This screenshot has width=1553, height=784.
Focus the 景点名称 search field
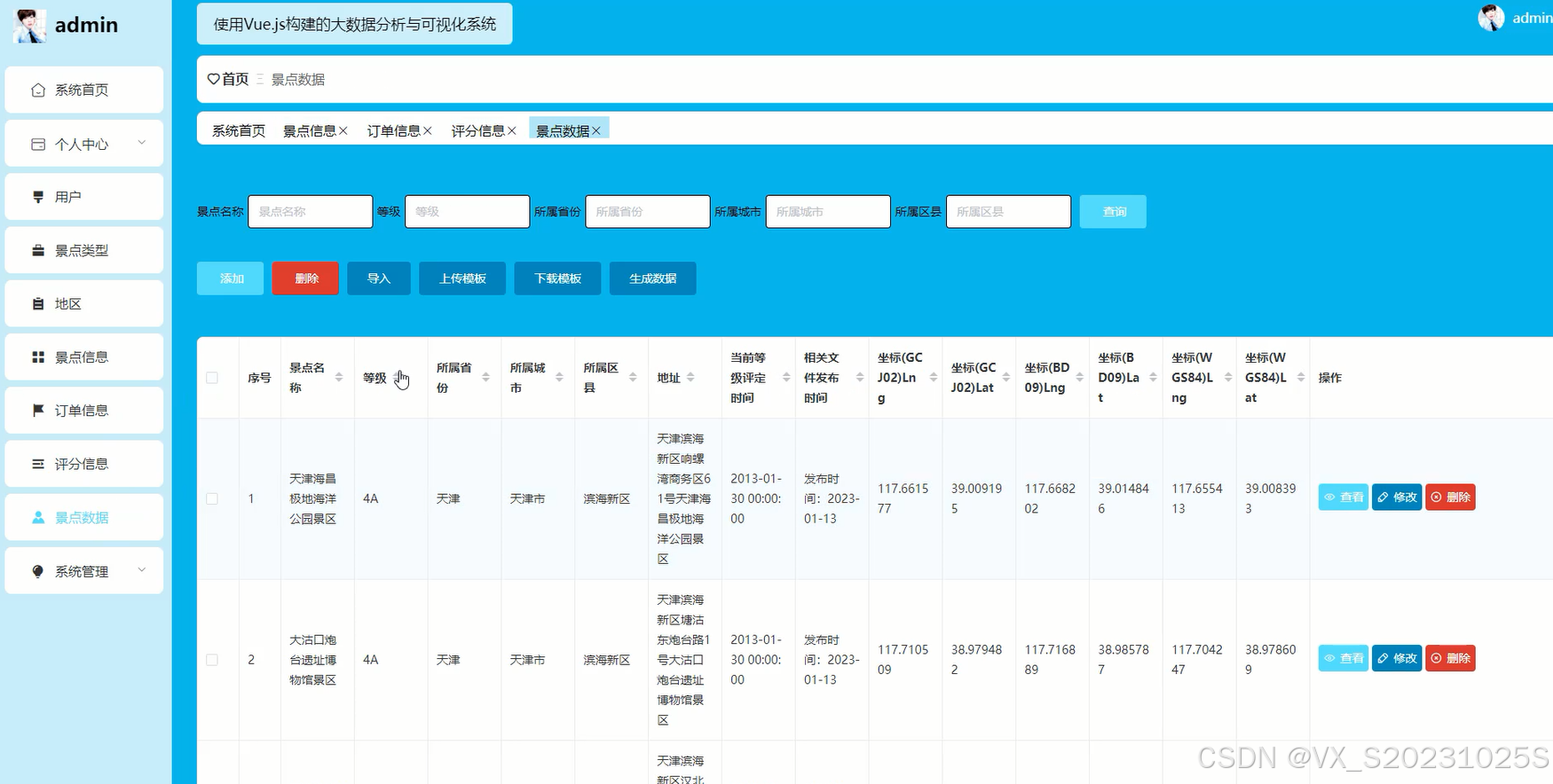[x=311, y=212]
